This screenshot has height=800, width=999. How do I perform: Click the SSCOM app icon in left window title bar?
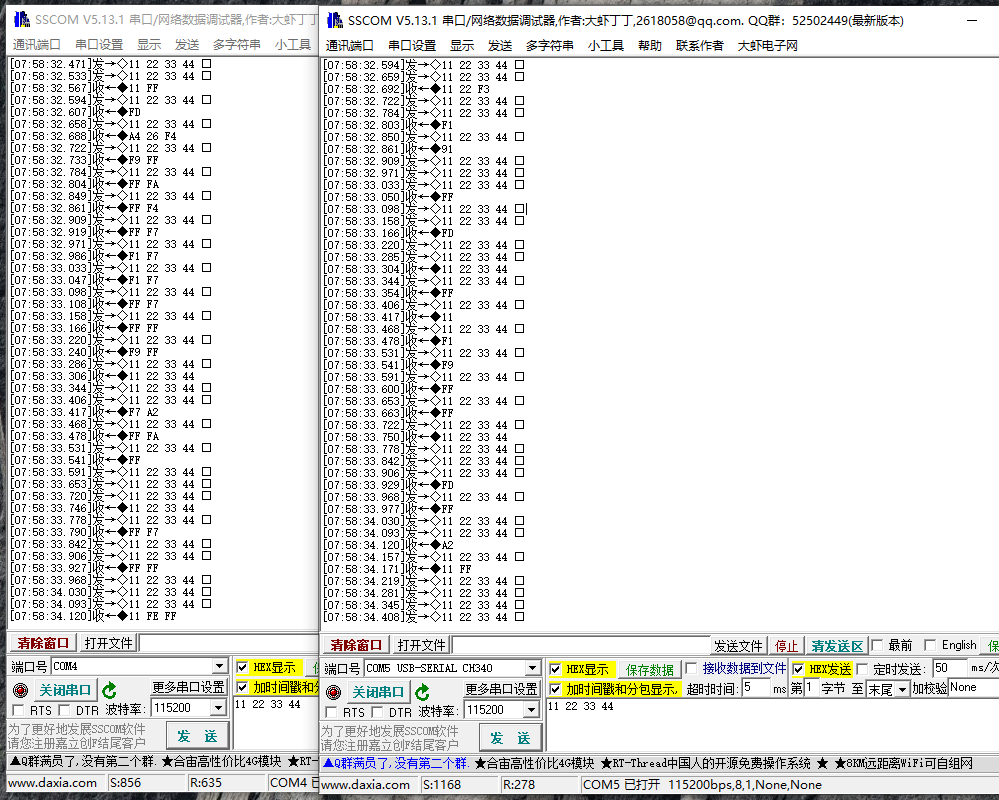point(19,21)
